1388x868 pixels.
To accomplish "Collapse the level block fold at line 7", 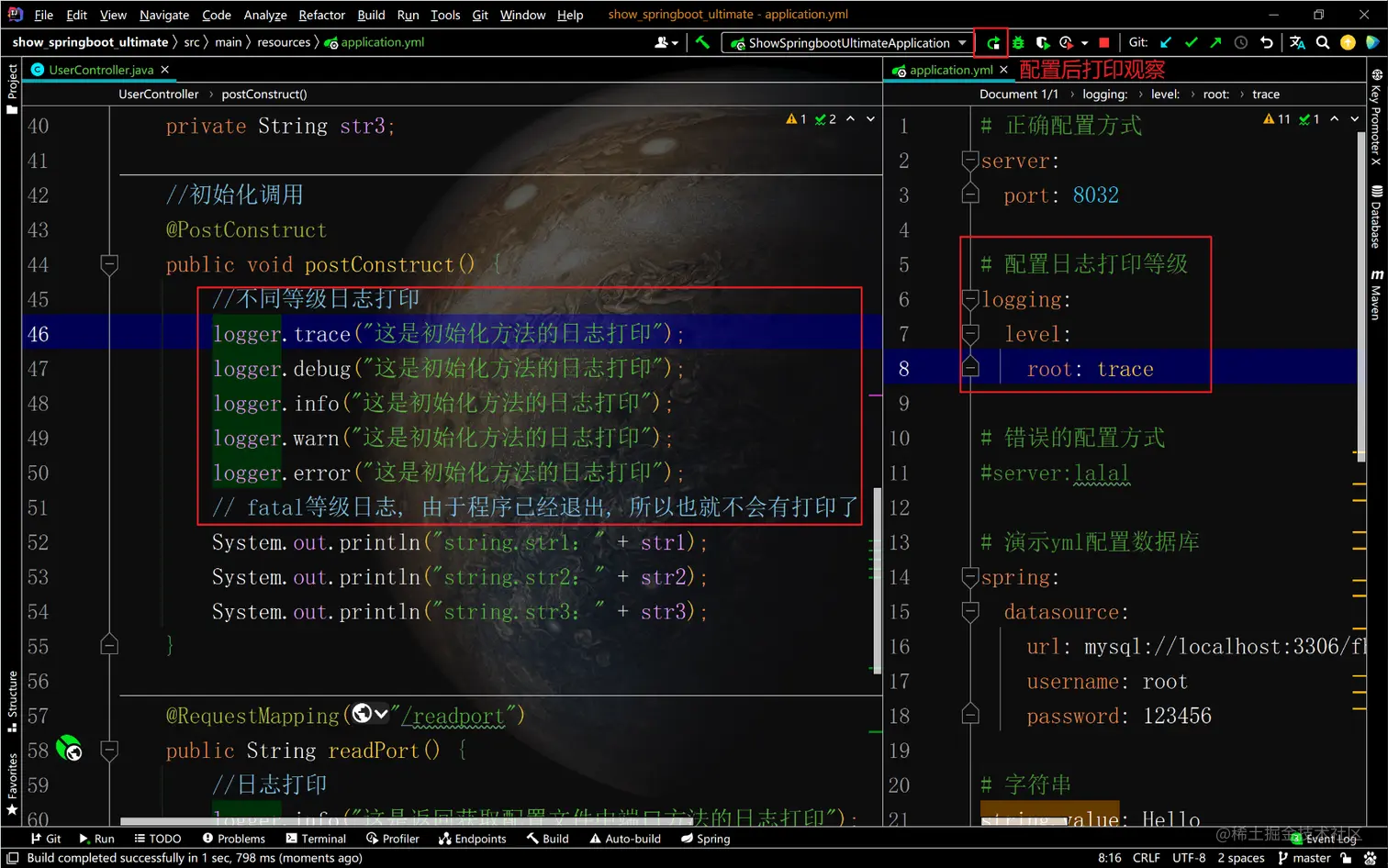I will (x=970, y=334).
